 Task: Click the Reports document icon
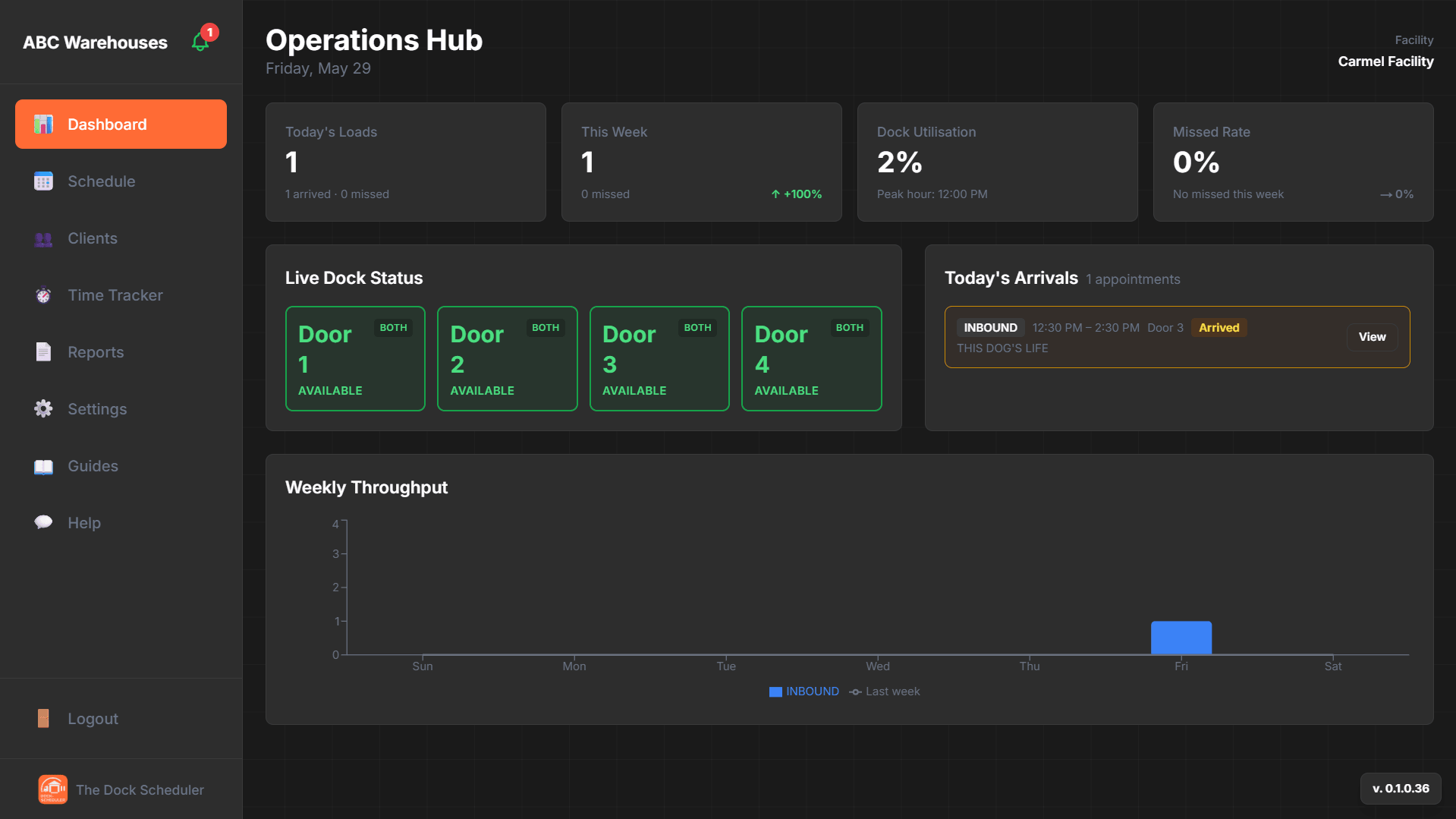(x=43, y=352)
